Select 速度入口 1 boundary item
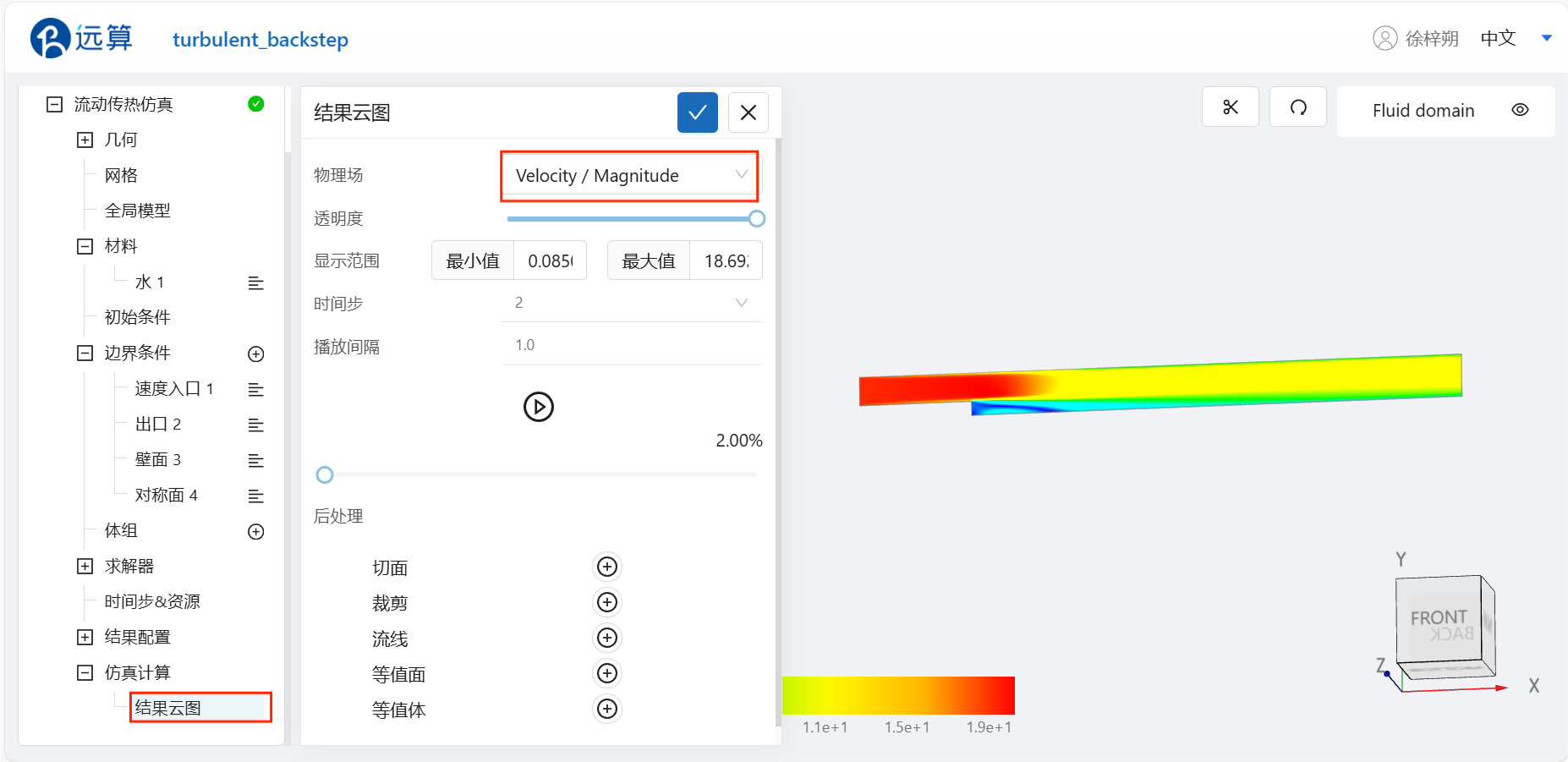Image resolution: width=1568 pixels, height=762 pixels. [174, 388]
